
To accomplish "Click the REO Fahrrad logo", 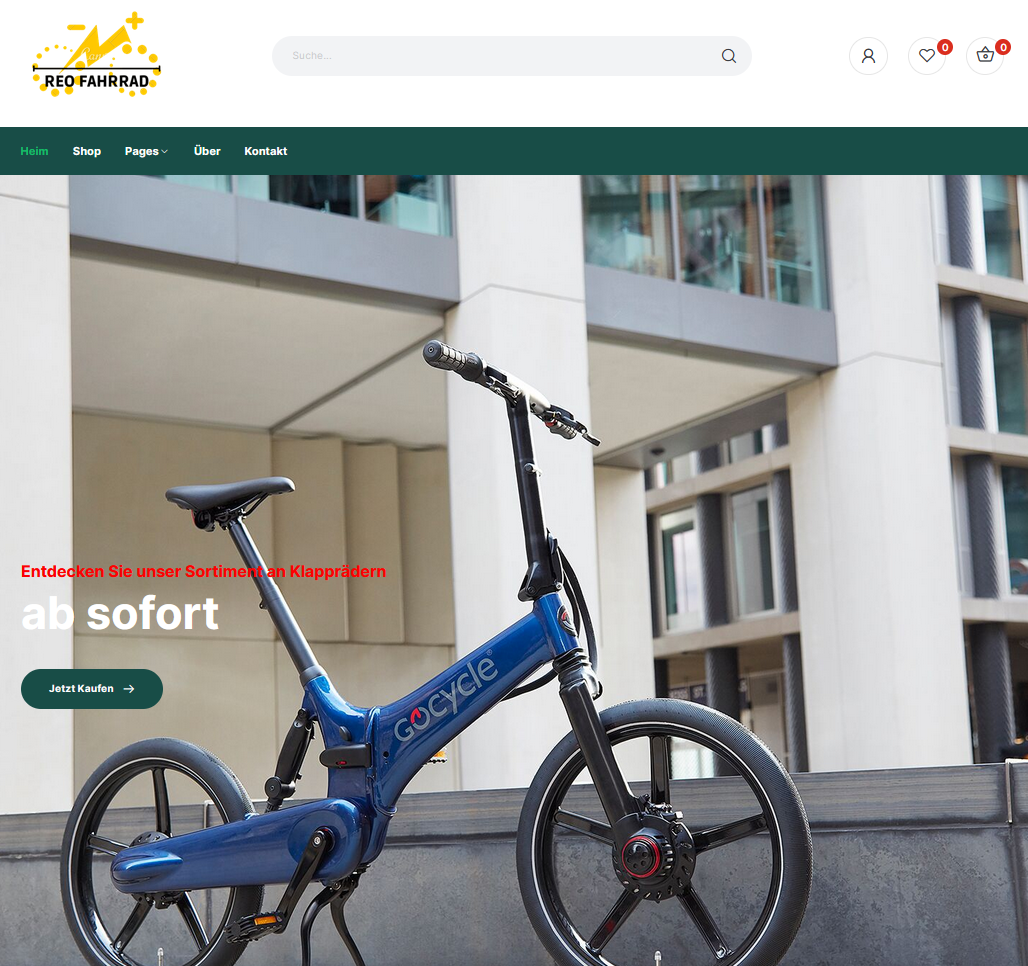I will [96, 55].
